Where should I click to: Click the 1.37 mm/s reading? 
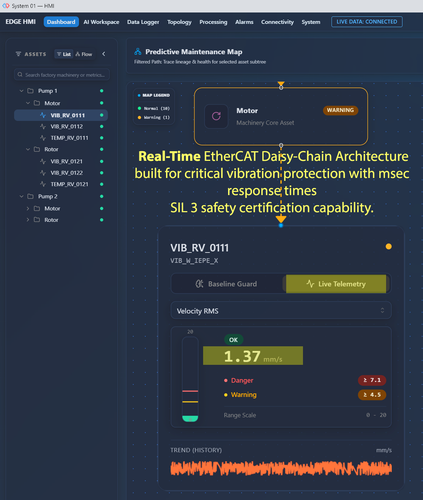[x=253, y=356]
